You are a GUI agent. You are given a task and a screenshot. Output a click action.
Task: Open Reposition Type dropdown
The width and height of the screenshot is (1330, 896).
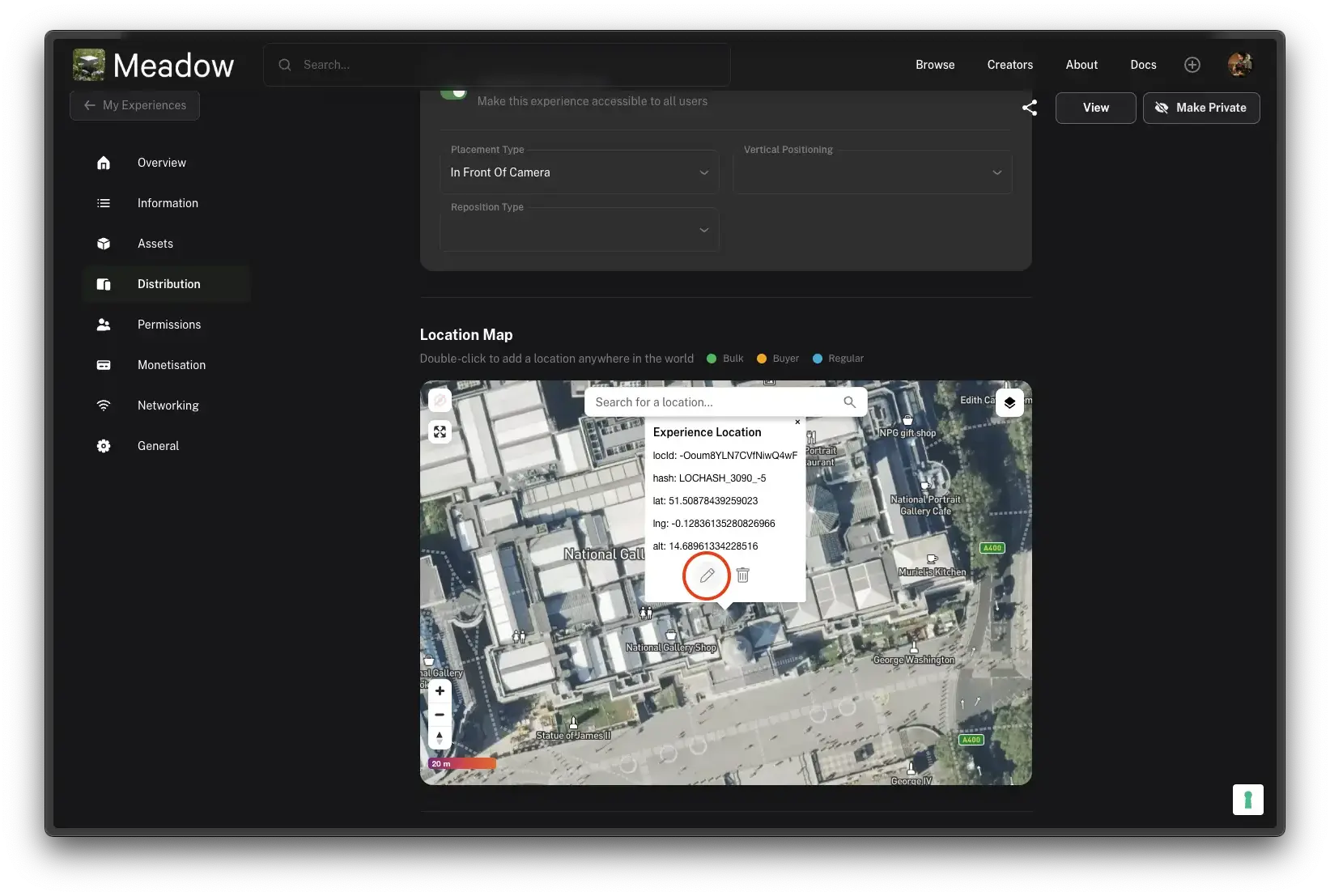point(579,230)
